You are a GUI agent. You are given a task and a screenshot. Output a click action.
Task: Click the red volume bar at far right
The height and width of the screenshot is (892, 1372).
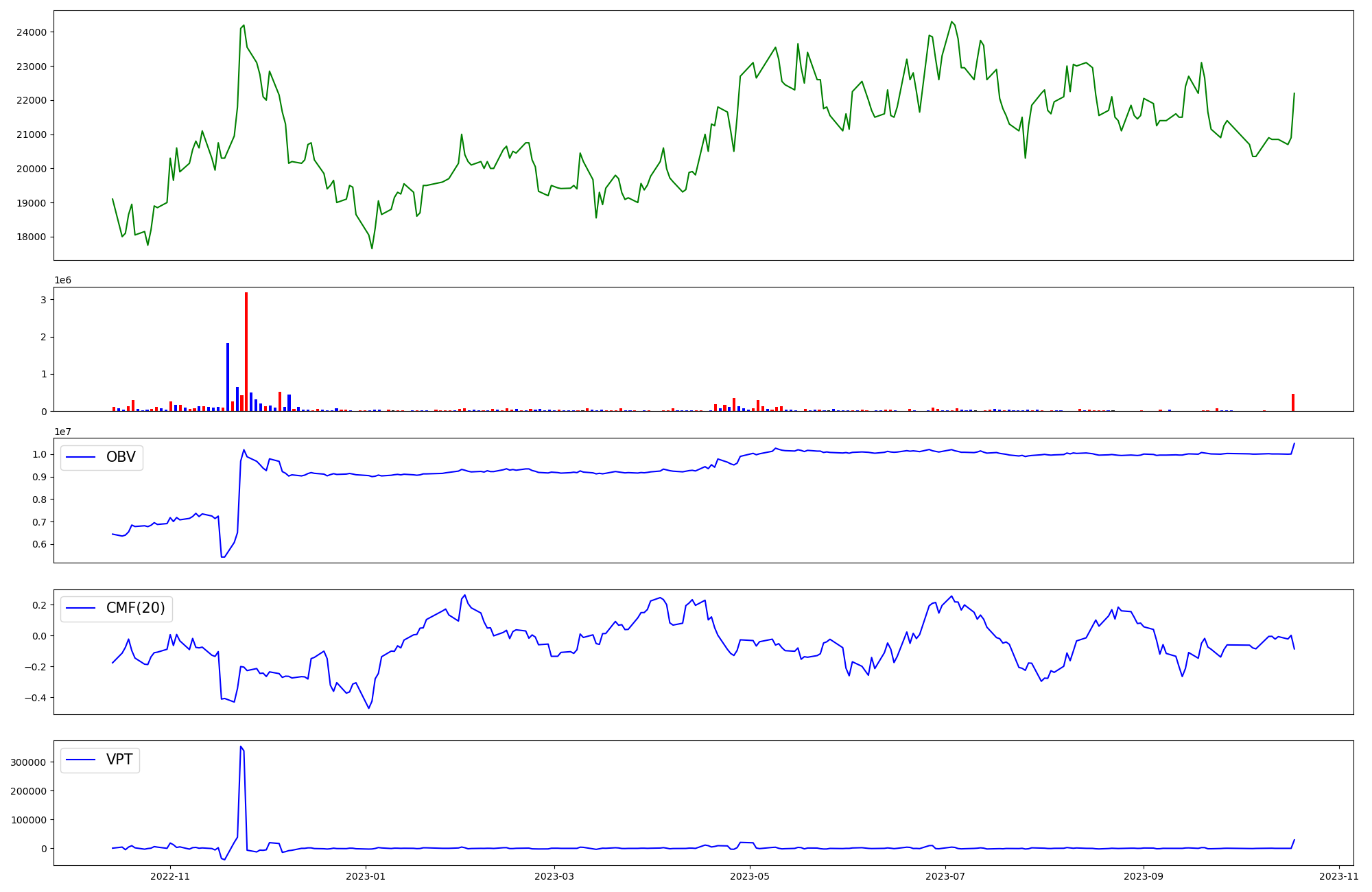click(1293, 403)
